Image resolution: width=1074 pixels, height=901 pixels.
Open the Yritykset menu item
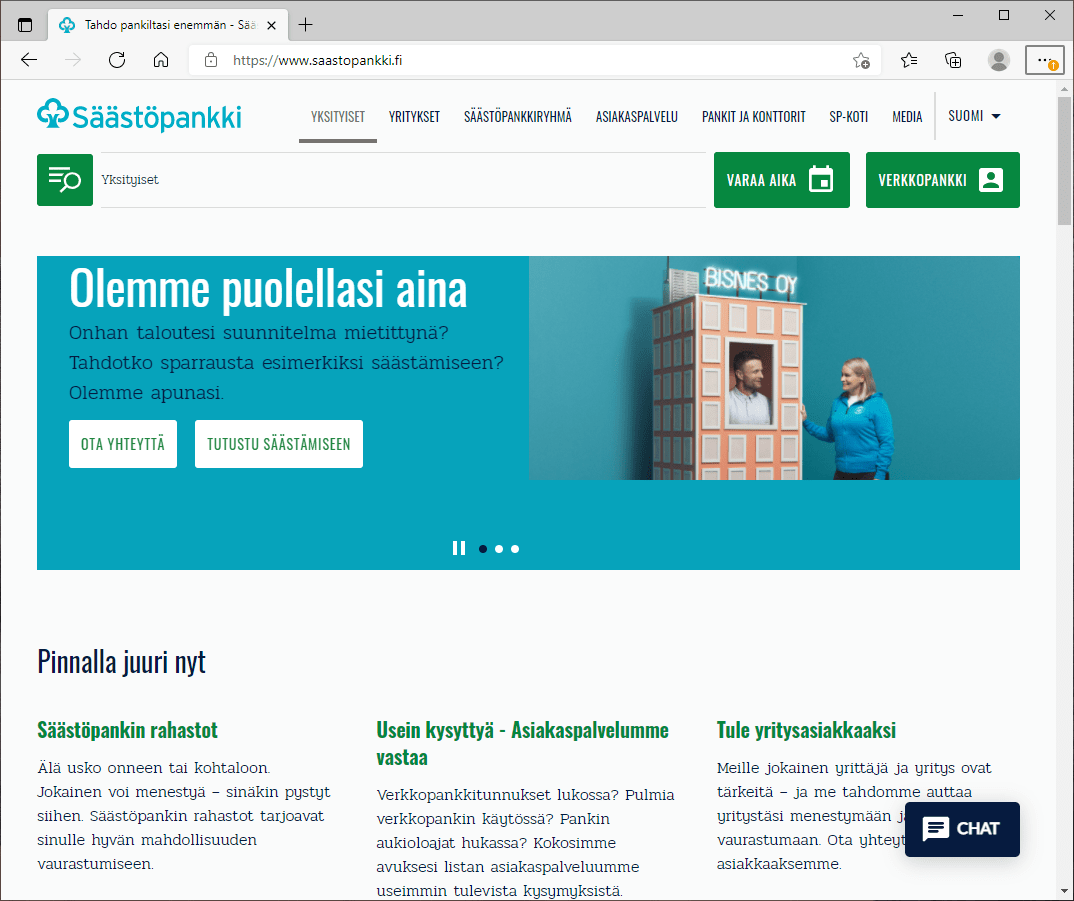(414, 117)
